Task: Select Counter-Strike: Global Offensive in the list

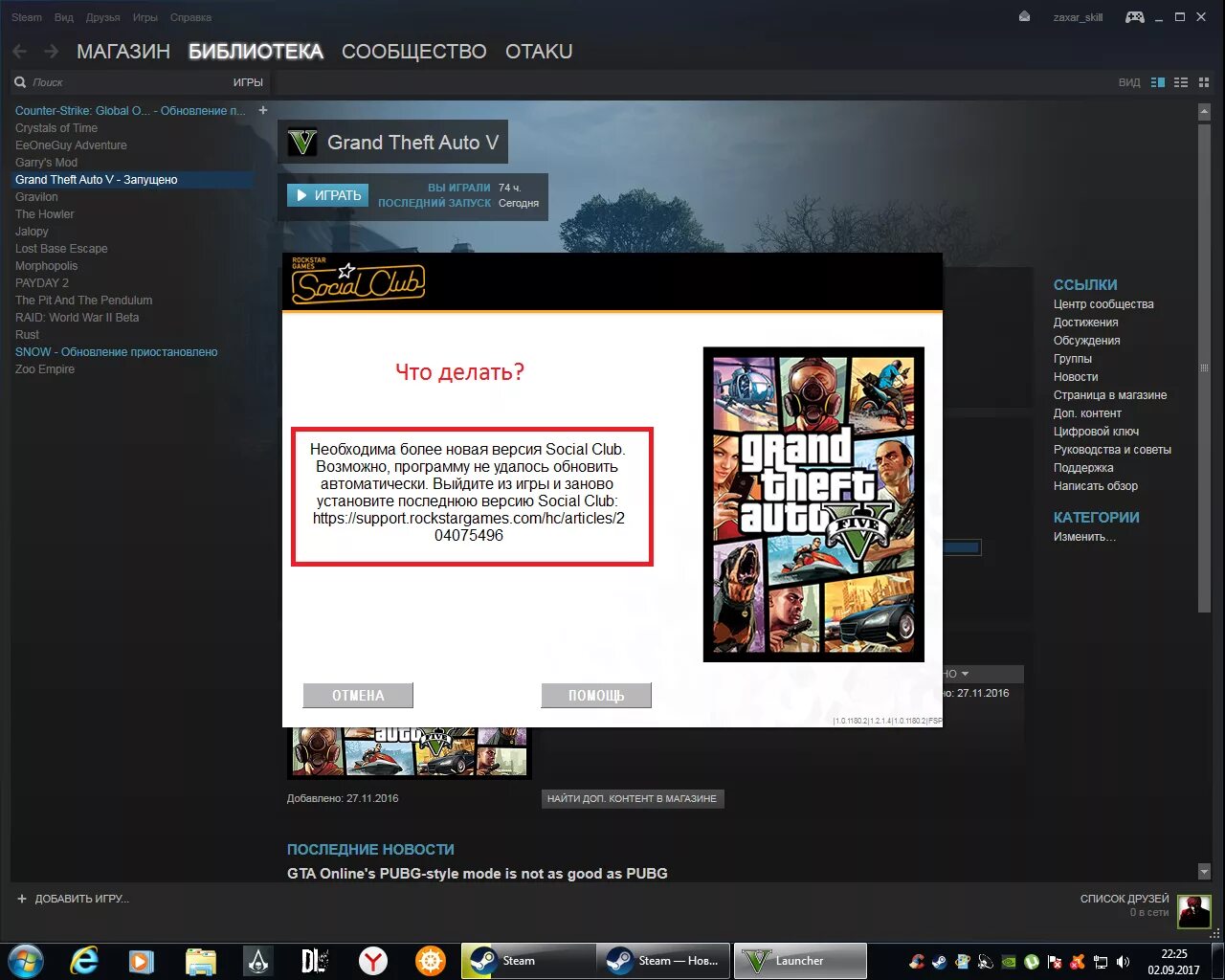Action: [130, 111]
